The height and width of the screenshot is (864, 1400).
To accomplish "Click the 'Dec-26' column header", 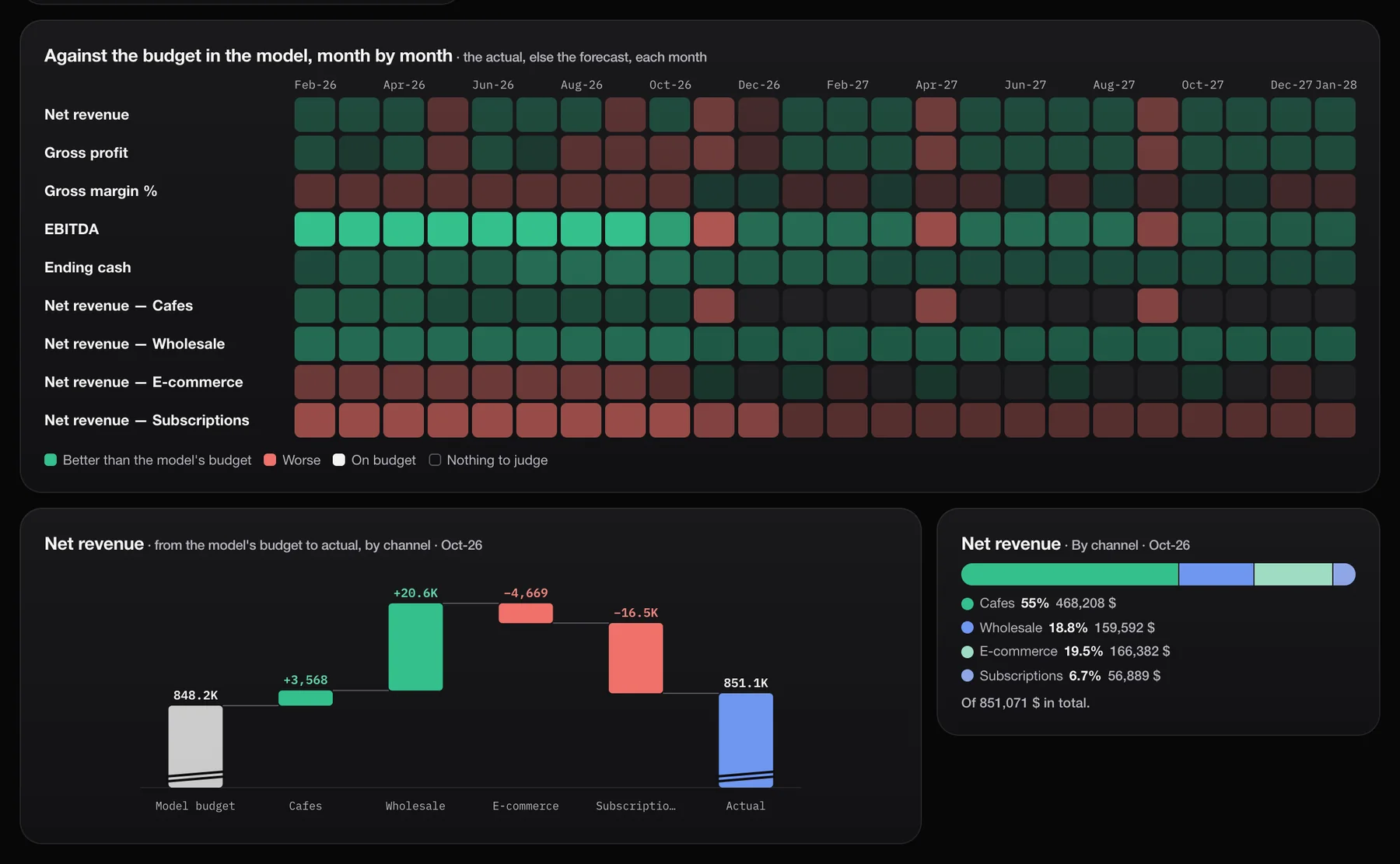I will coord(759,85).
